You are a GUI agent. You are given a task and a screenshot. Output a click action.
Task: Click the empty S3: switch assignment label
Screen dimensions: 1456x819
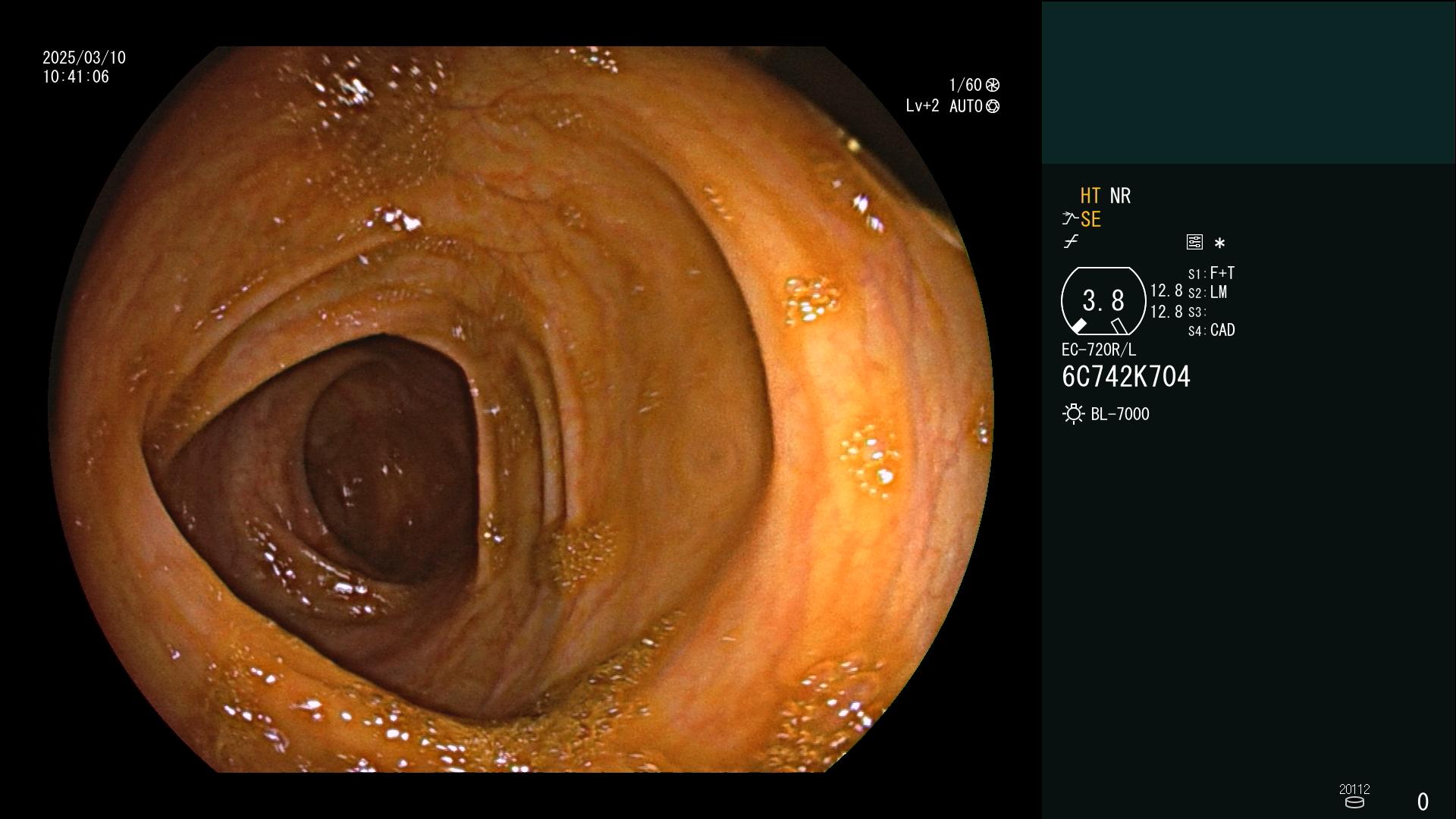[x=1197, y=312]
